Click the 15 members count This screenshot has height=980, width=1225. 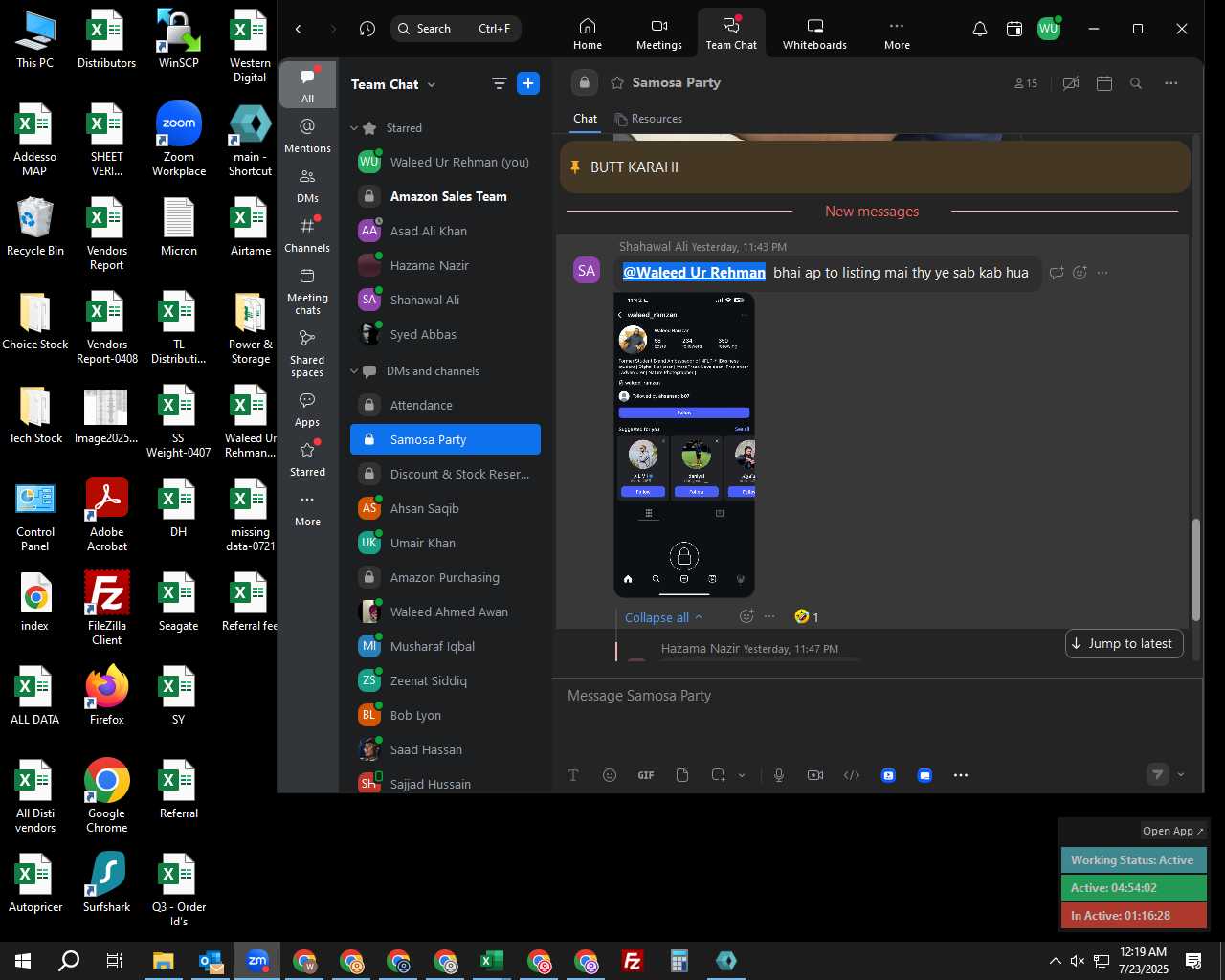point(1026,83)
